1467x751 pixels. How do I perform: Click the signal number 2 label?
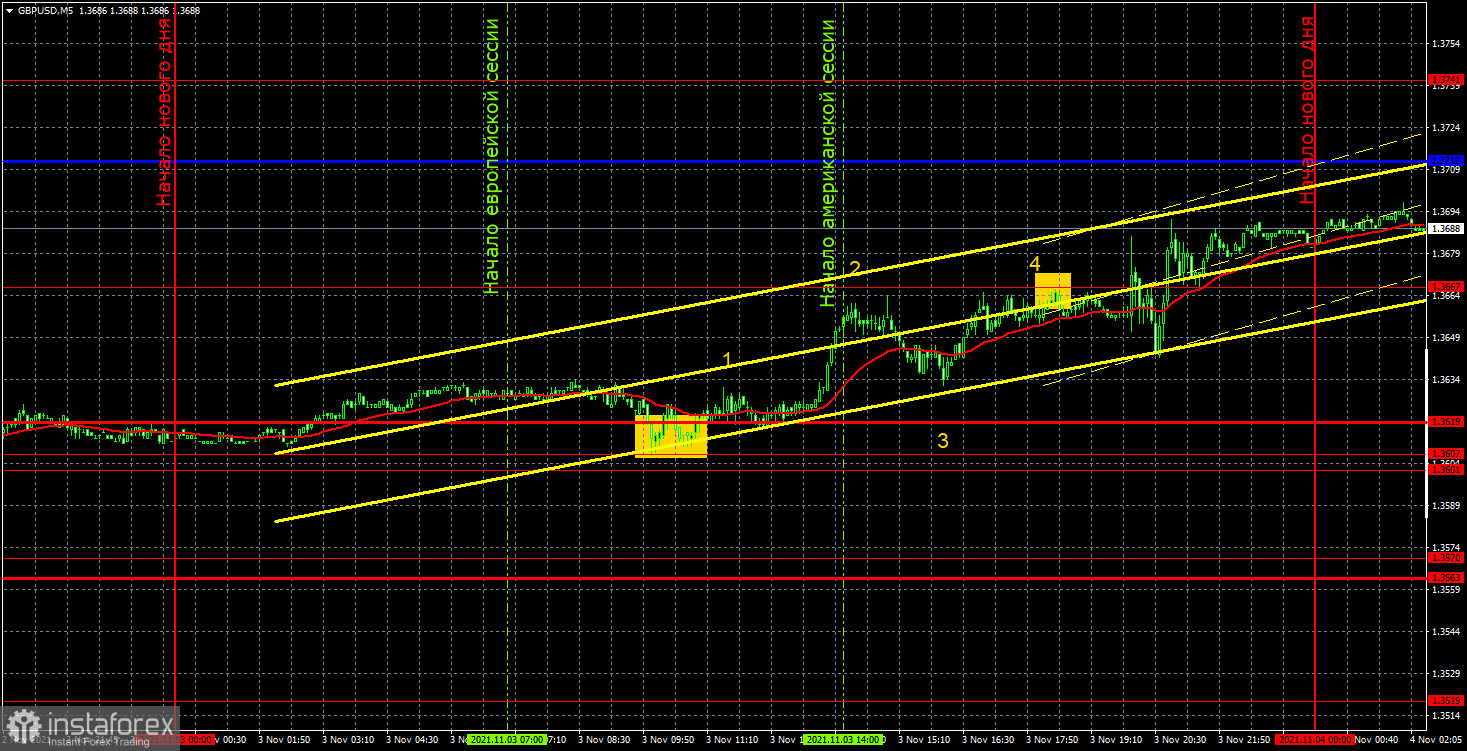pos(855,268)
